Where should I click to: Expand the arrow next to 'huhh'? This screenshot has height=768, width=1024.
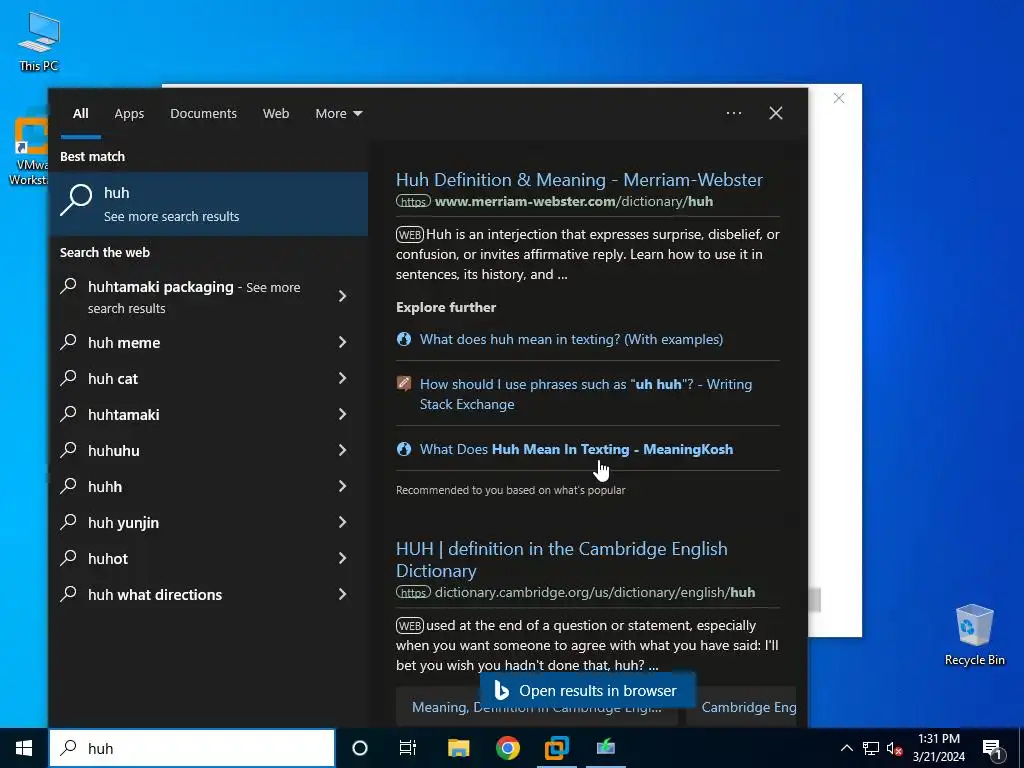[x=342, y=486]
